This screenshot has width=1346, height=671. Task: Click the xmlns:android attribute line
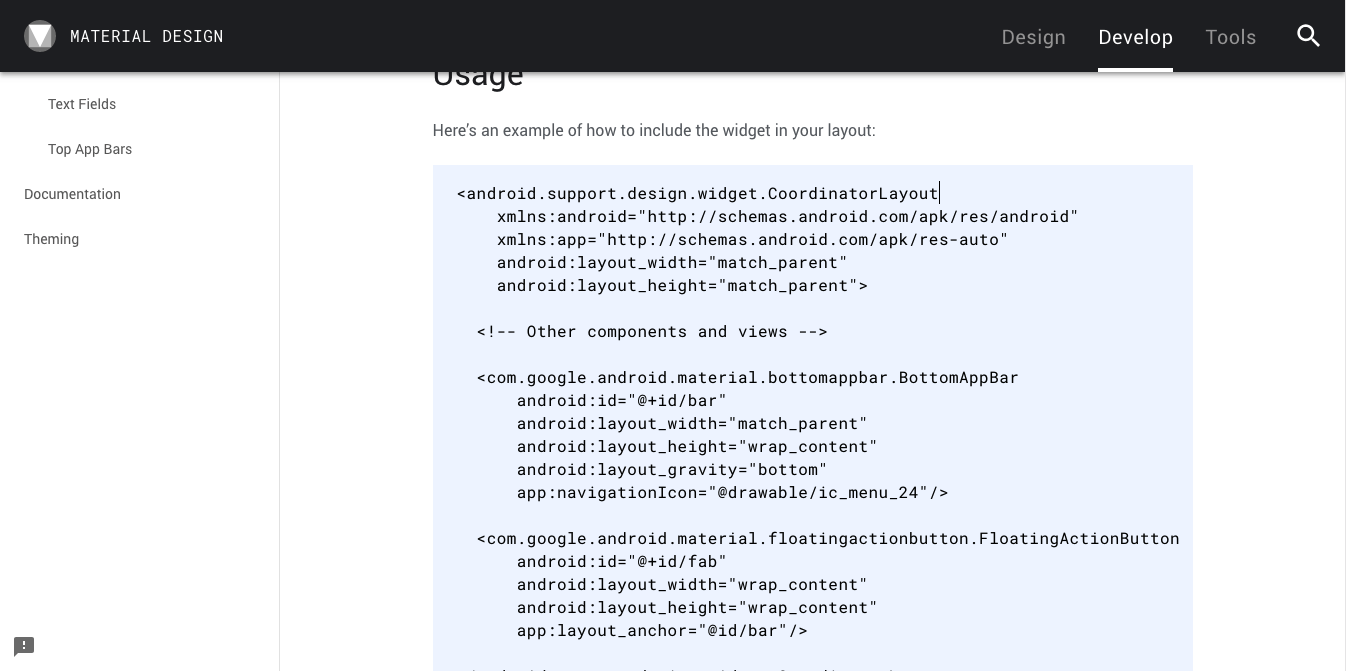[x=787, y=216]
